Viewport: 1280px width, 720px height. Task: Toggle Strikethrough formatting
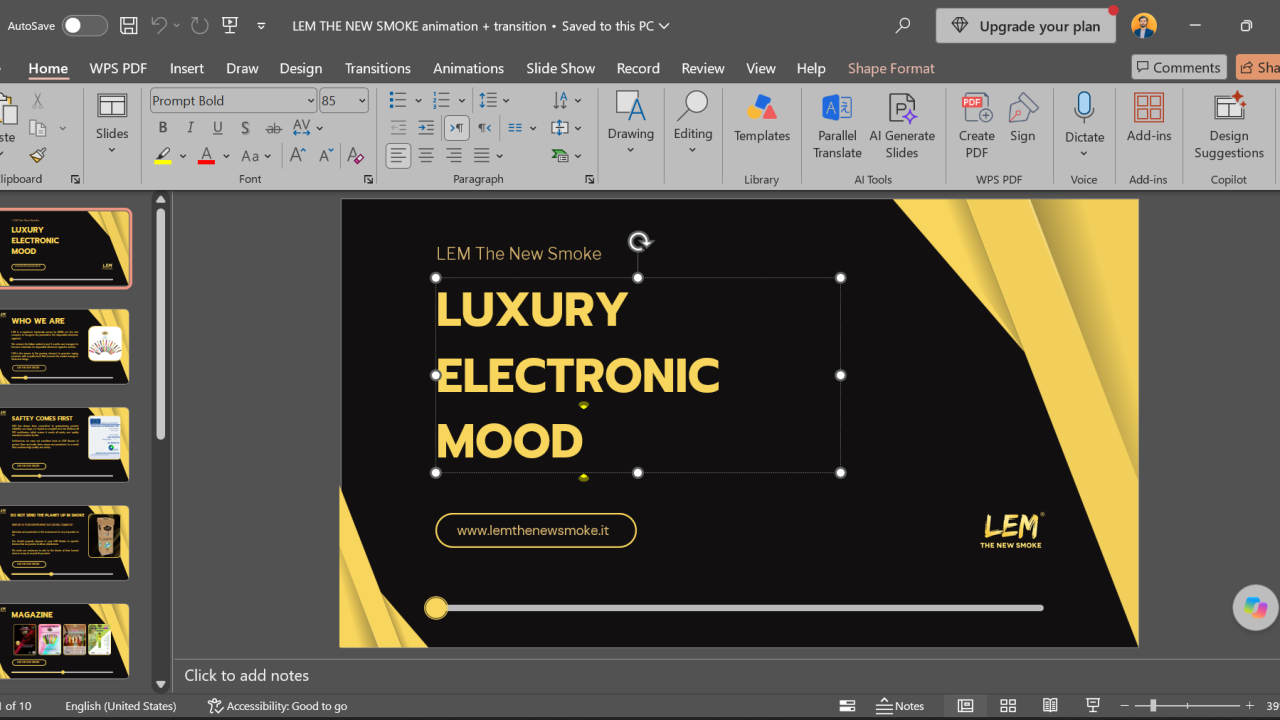273,128
